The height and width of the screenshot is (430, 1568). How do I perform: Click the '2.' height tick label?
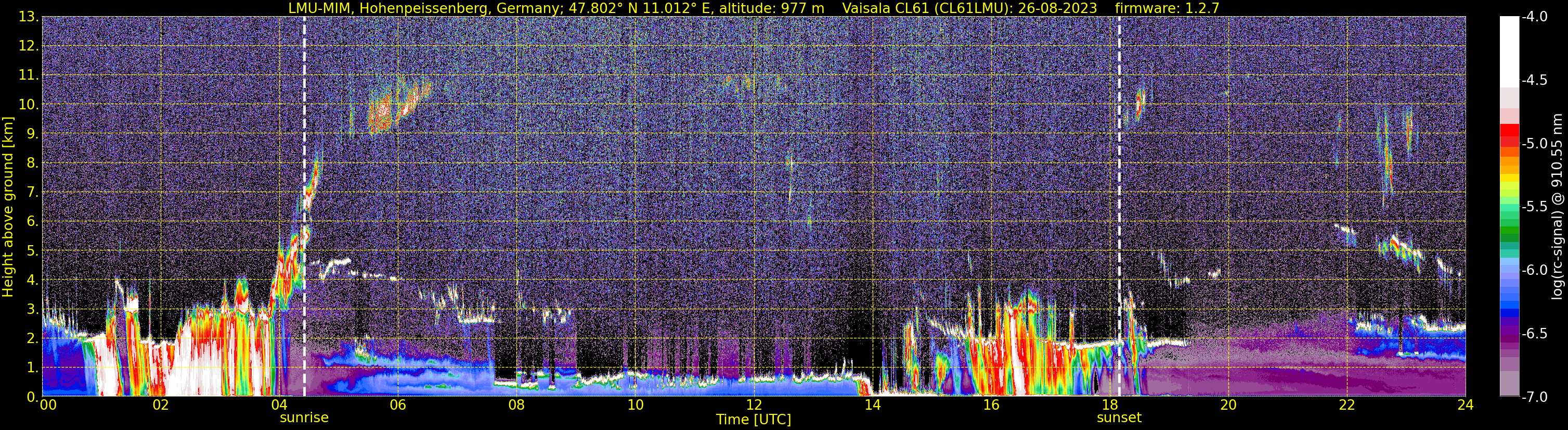[33, 339]
